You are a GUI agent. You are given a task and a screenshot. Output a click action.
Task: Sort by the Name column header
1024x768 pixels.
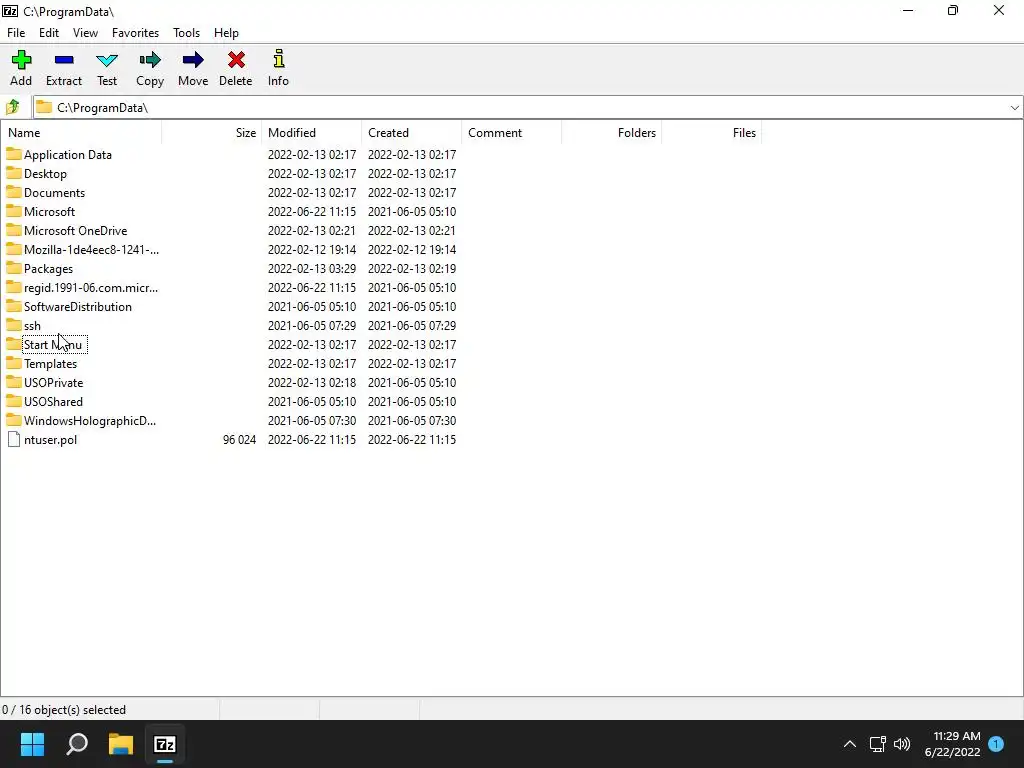coord(81,133)
